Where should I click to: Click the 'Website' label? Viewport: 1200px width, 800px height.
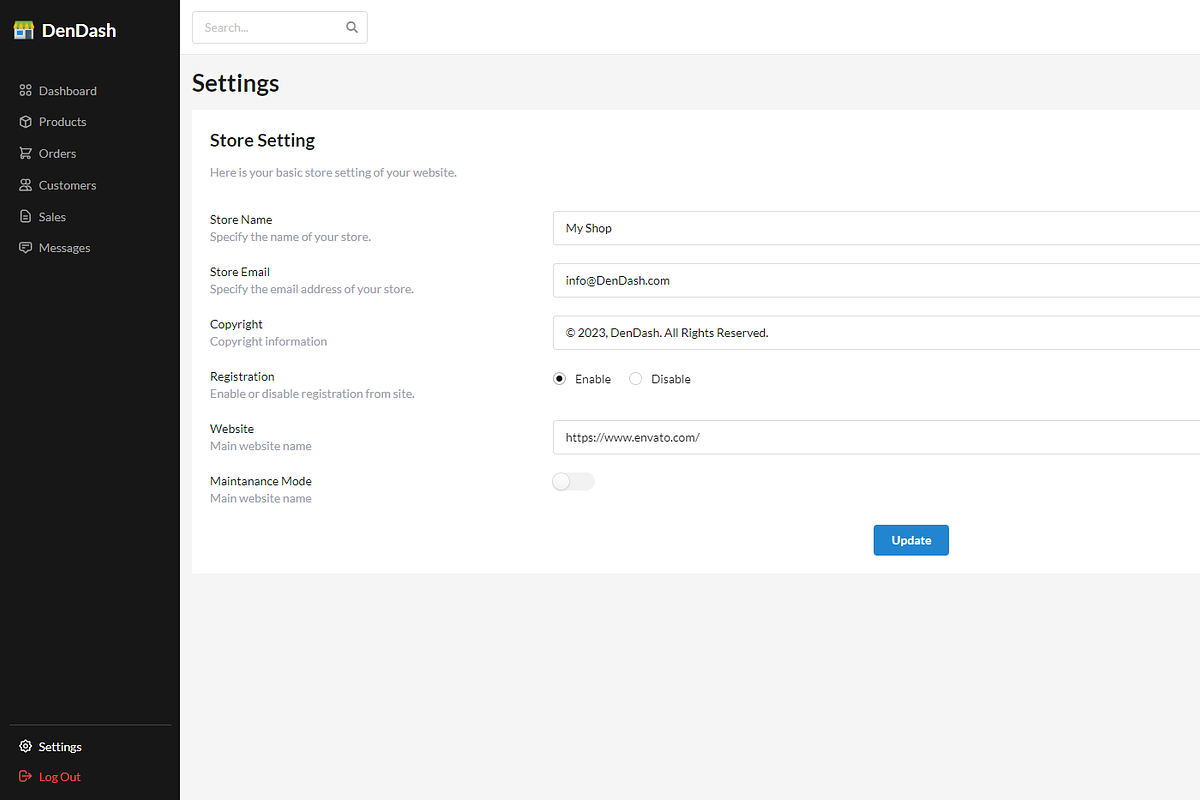pos(232,429)
